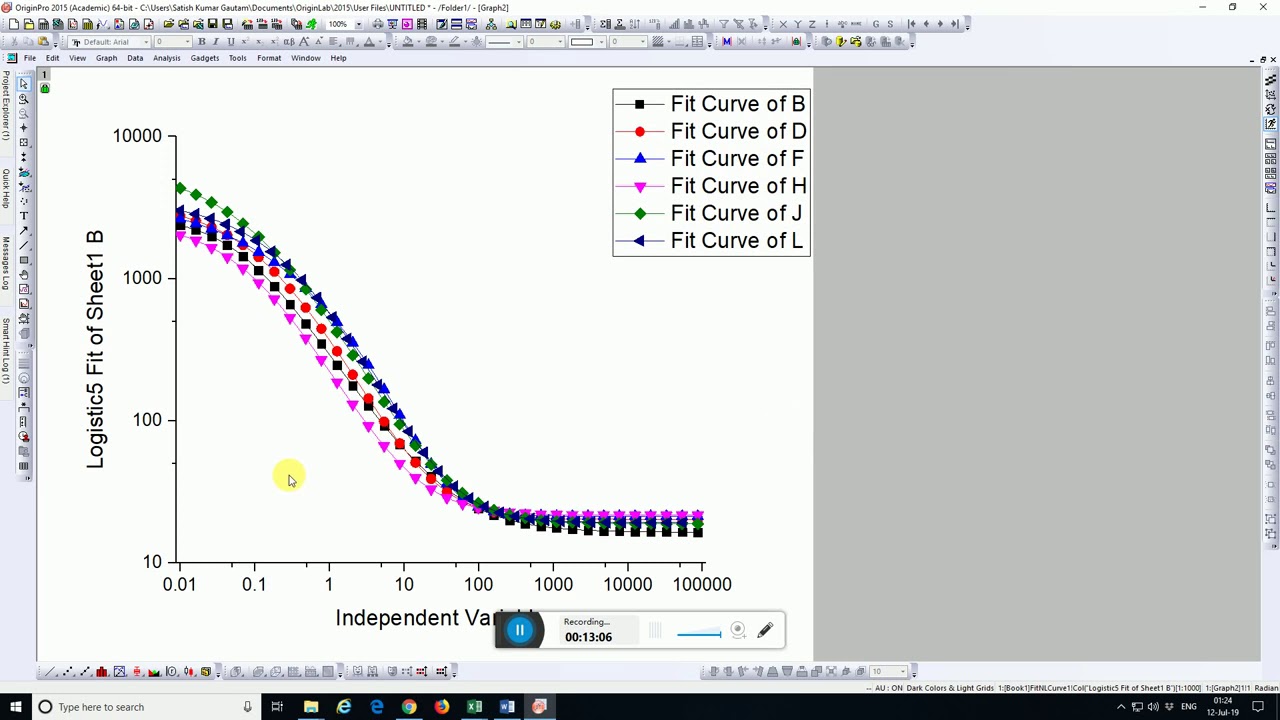Open the Messages Log side tab
The height and width of the screenshot is (720, 1280).
[x=5, y=263]
